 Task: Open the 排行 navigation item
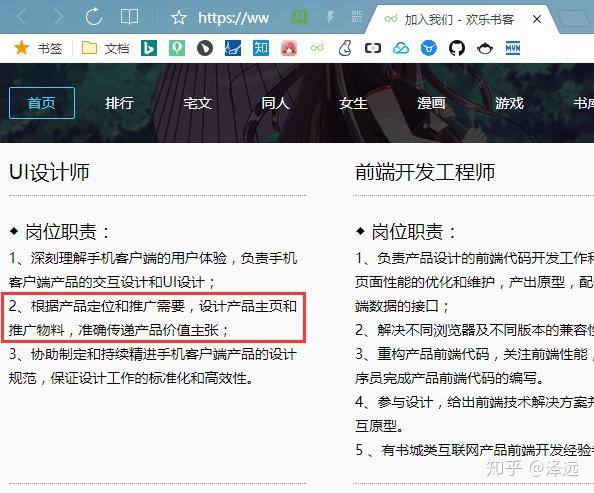tap(119, 103)
